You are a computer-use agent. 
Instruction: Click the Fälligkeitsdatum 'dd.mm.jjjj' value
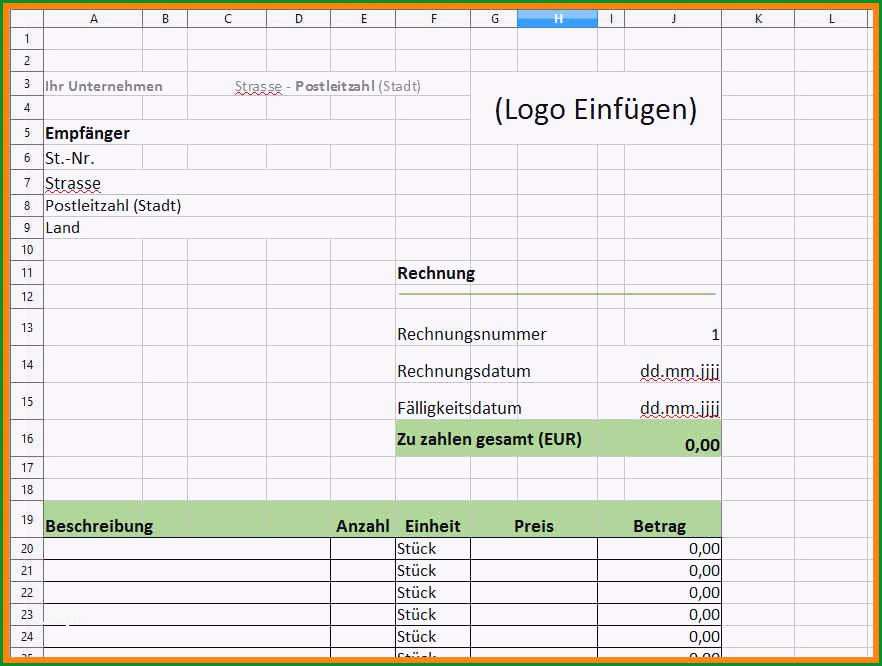680,408
